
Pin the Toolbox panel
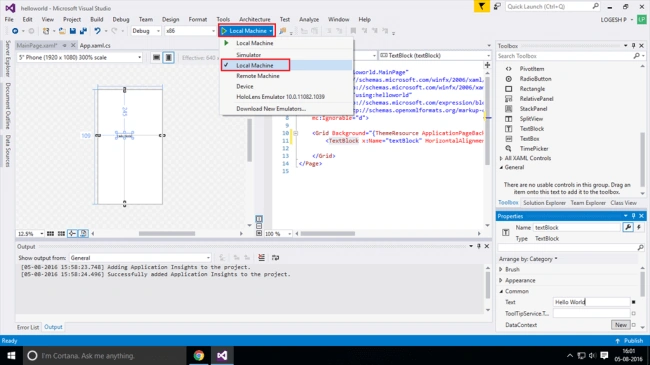click(633, 46)
